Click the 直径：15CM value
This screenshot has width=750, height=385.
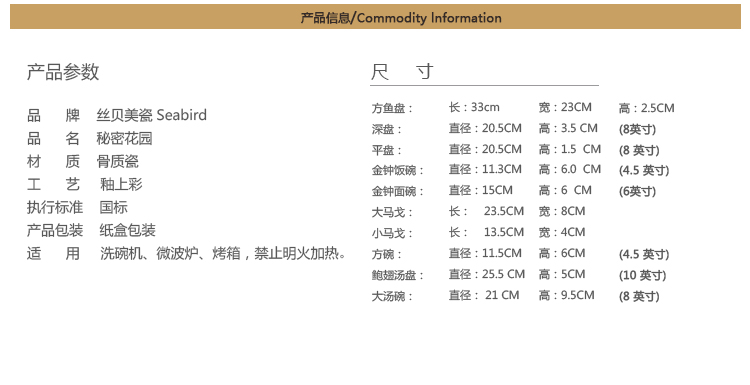coord(481,191)
